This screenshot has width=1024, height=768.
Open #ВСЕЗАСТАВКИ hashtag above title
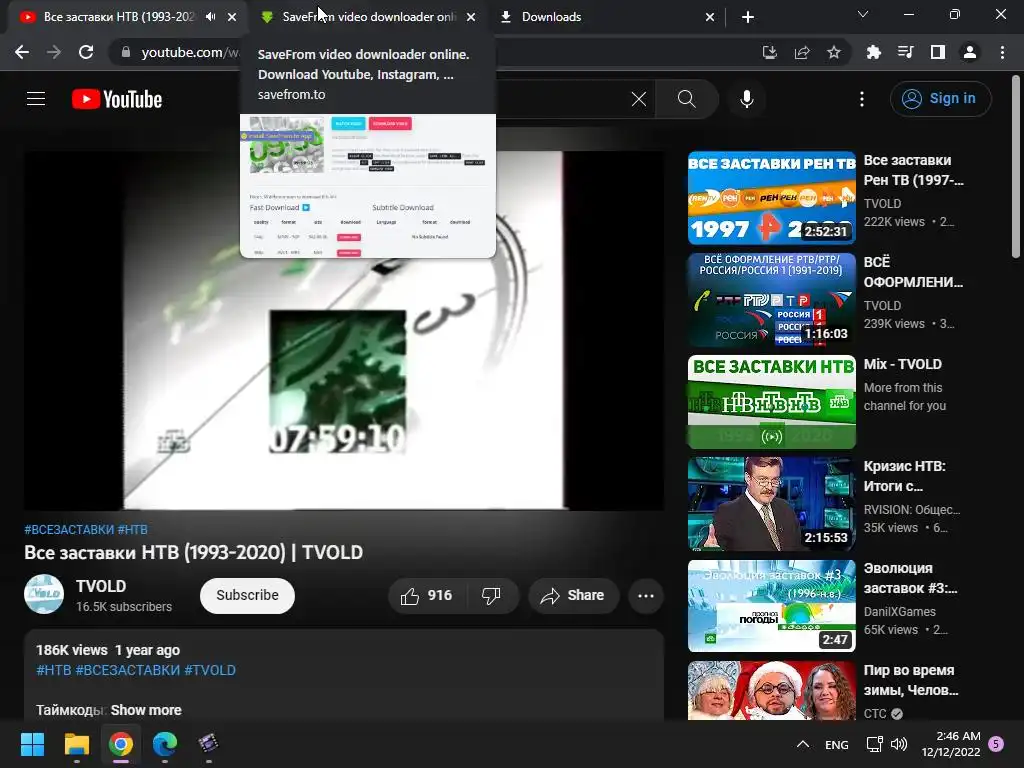[x=69, y=530]
